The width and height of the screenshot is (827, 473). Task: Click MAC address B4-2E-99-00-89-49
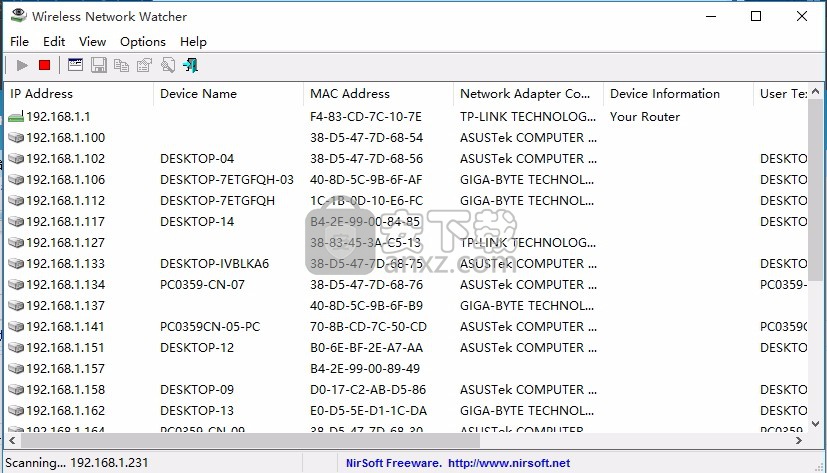click(x=365, y=369)
